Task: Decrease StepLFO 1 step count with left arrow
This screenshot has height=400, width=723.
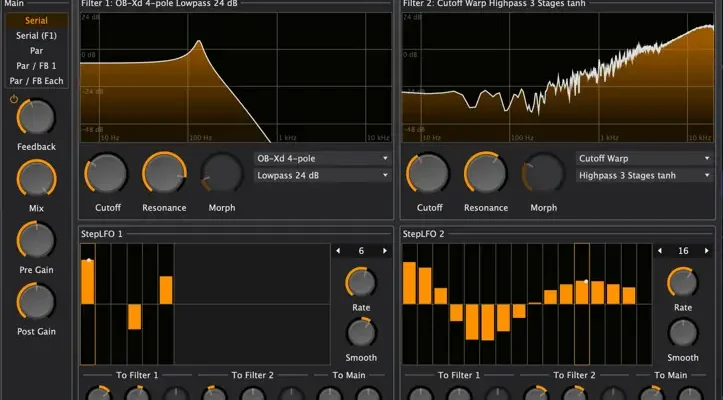Action: coord(338,251)
